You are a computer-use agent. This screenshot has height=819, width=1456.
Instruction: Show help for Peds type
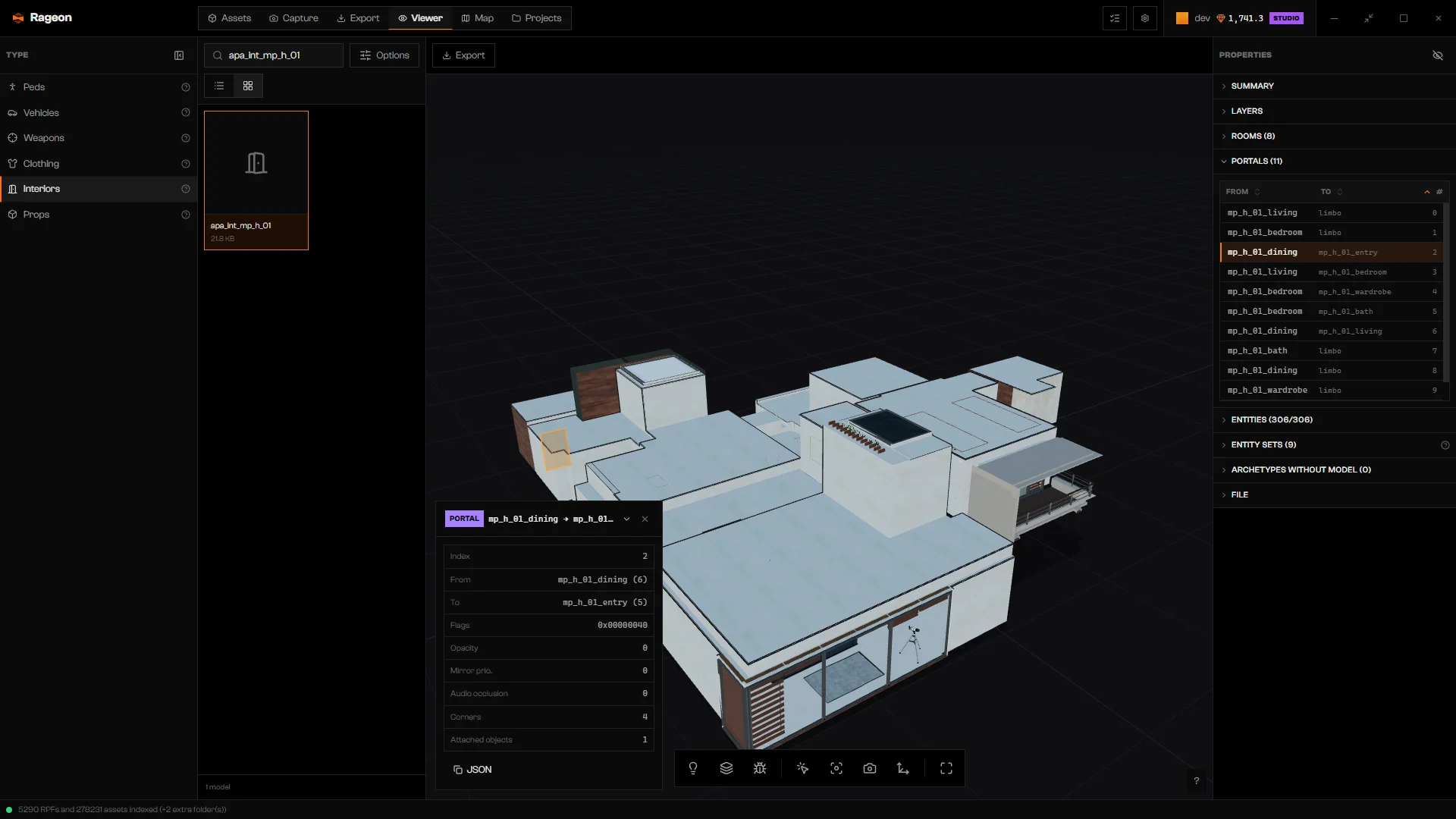186,87
